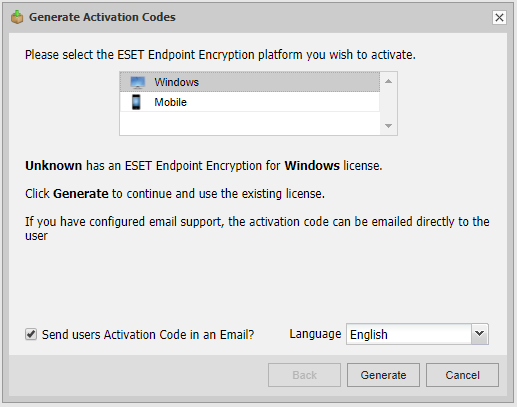Click the Generate Activation Codes title text
This screenshot has width=517, height=407.
pyautogui.click(x=102, y=17)
